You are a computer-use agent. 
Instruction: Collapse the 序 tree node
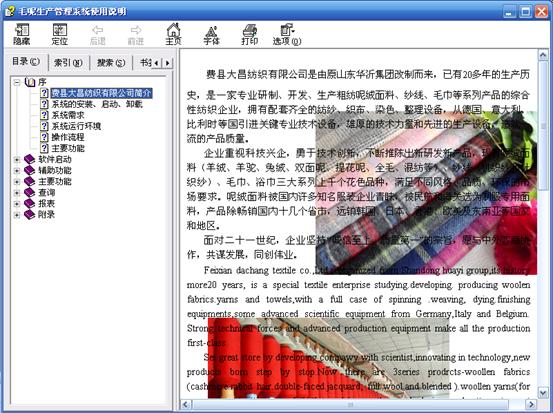tap(17, 83)
